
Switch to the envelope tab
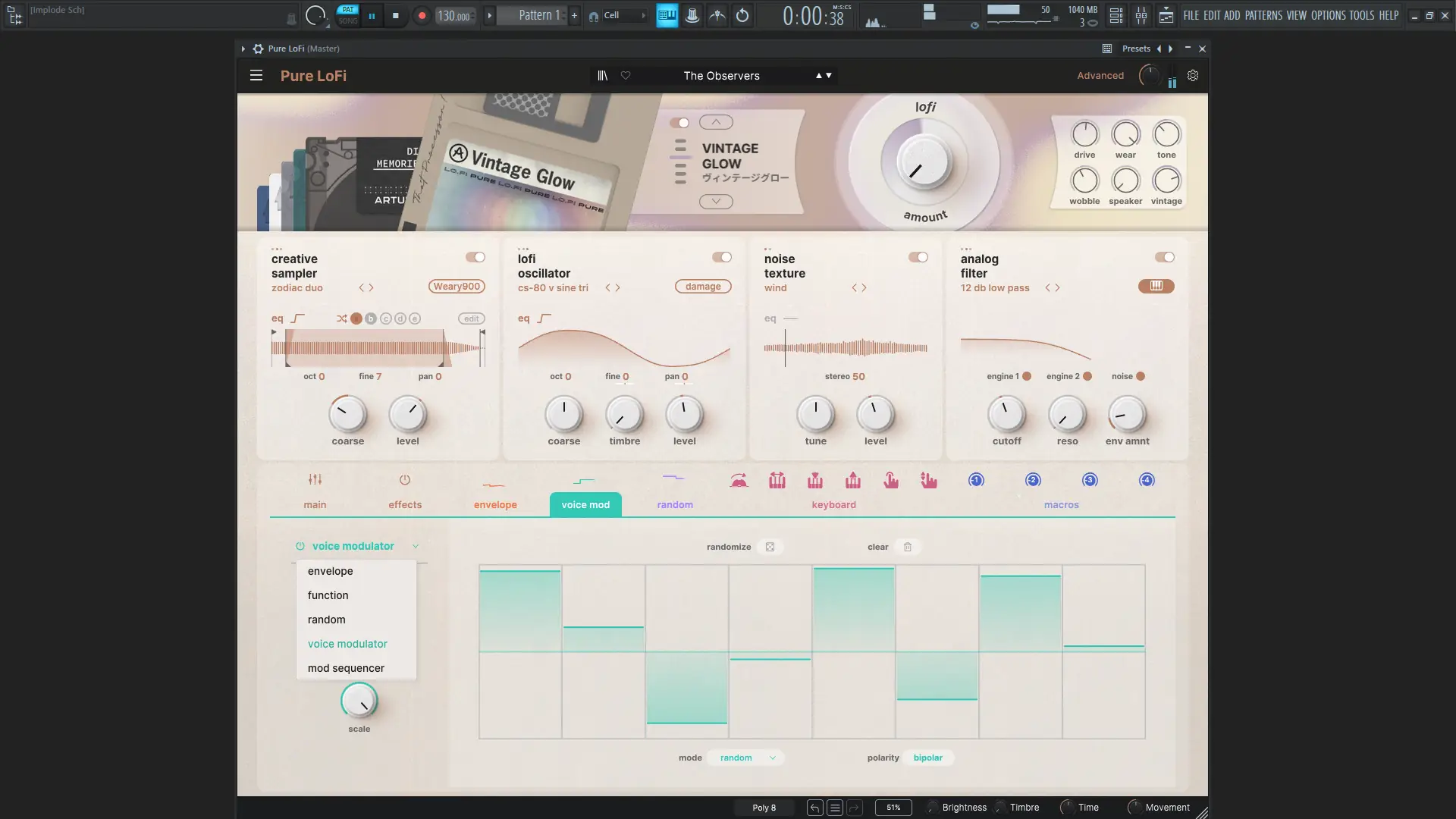point(495,504)
